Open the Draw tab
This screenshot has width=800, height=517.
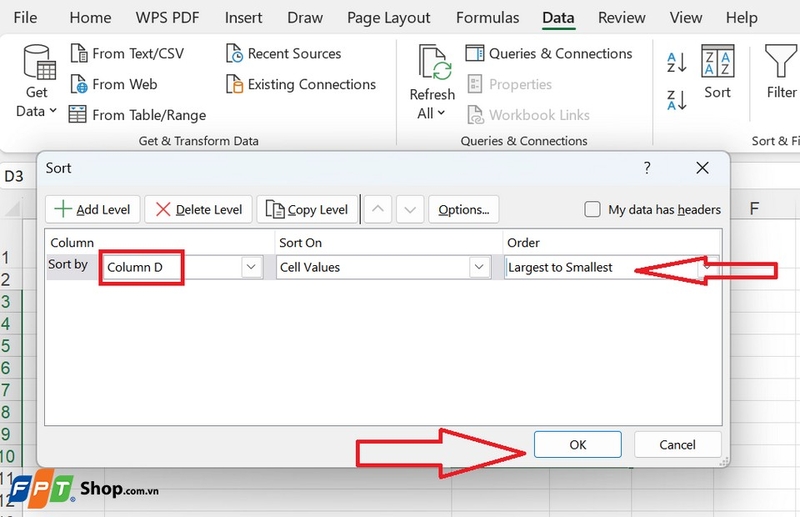click(305, 18)
